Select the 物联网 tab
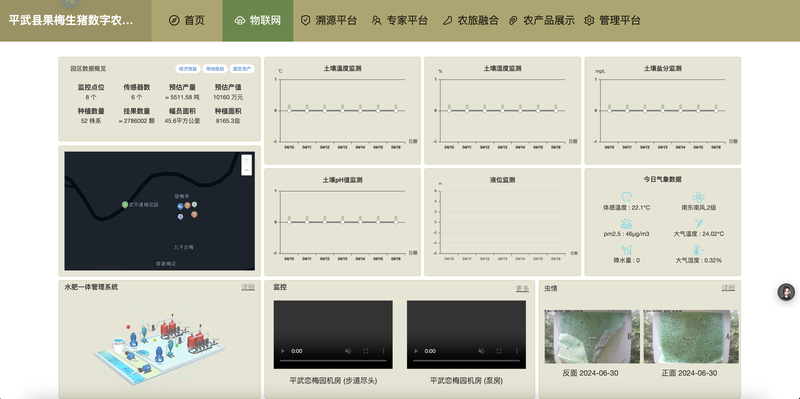The image size is (800, 399). [x=258, y=20]
